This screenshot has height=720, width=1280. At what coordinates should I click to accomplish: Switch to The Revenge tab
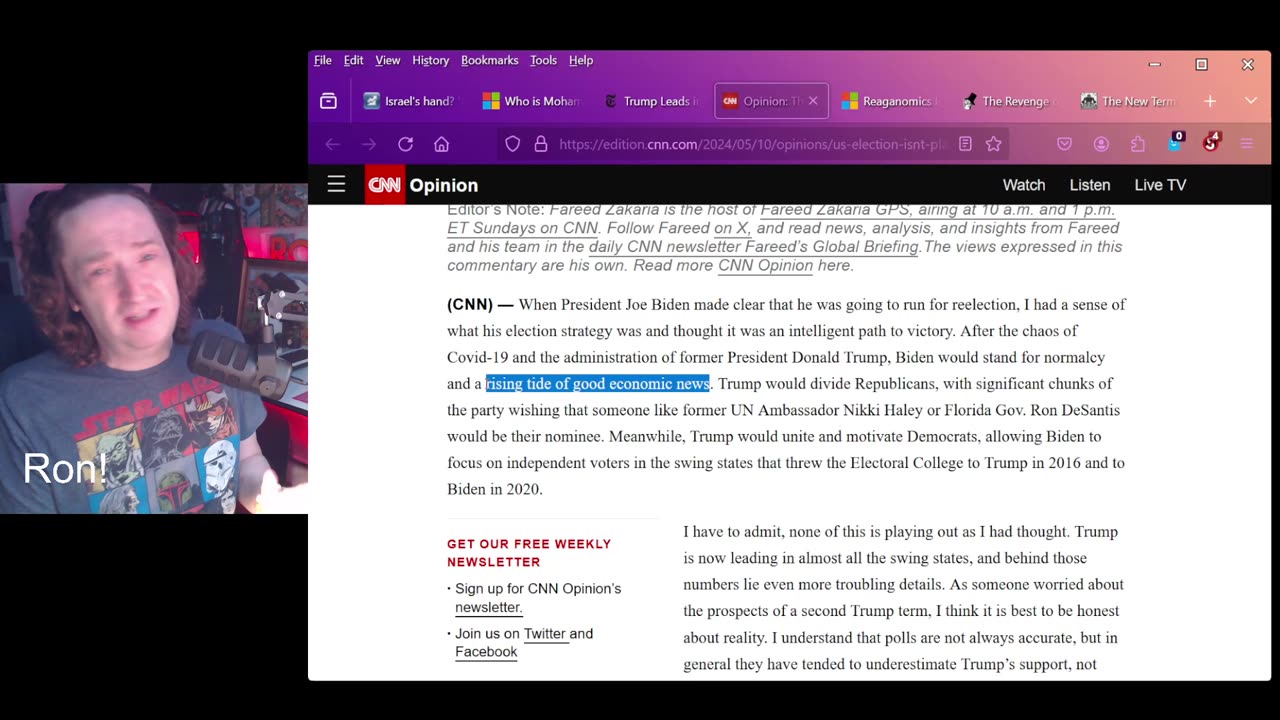[1009, 101]
